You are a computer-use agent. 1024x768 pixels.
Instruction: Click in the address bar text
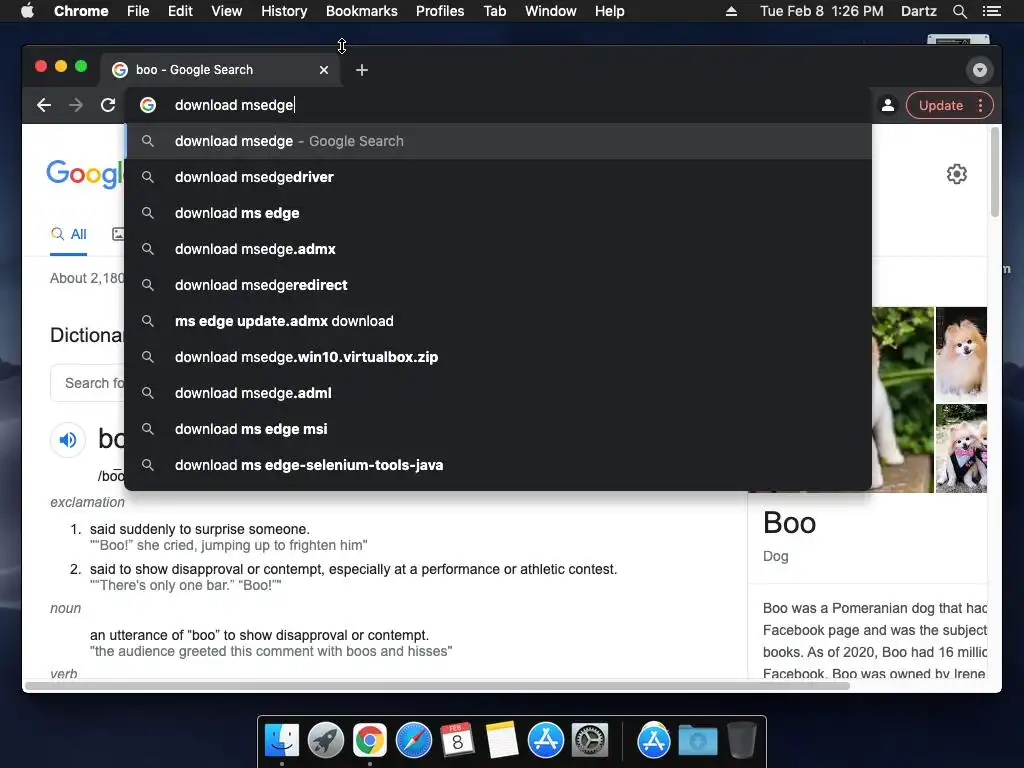[234, 105]
